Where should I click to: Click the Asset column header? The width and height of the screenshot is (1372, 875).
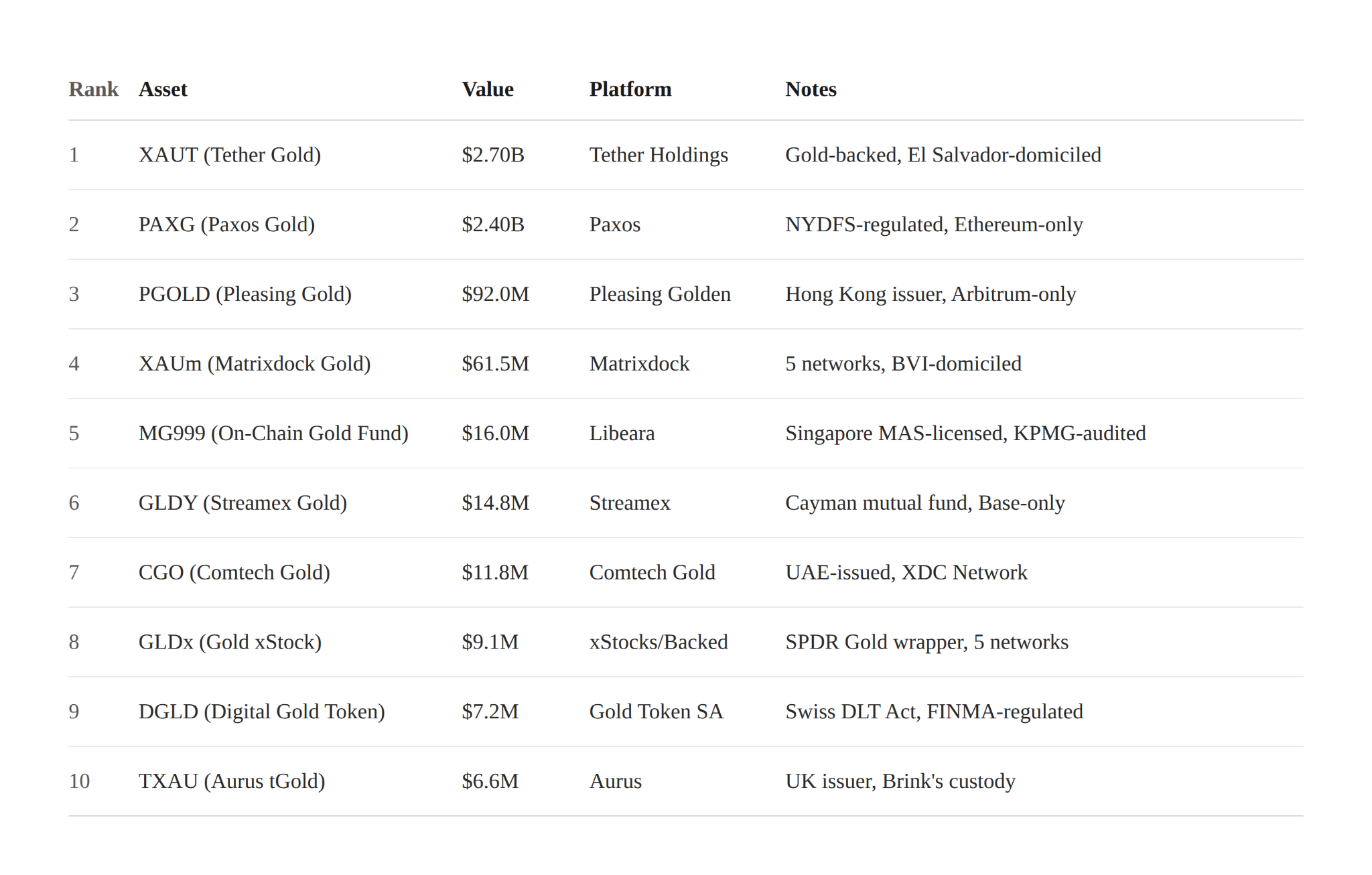click(163, 89)
